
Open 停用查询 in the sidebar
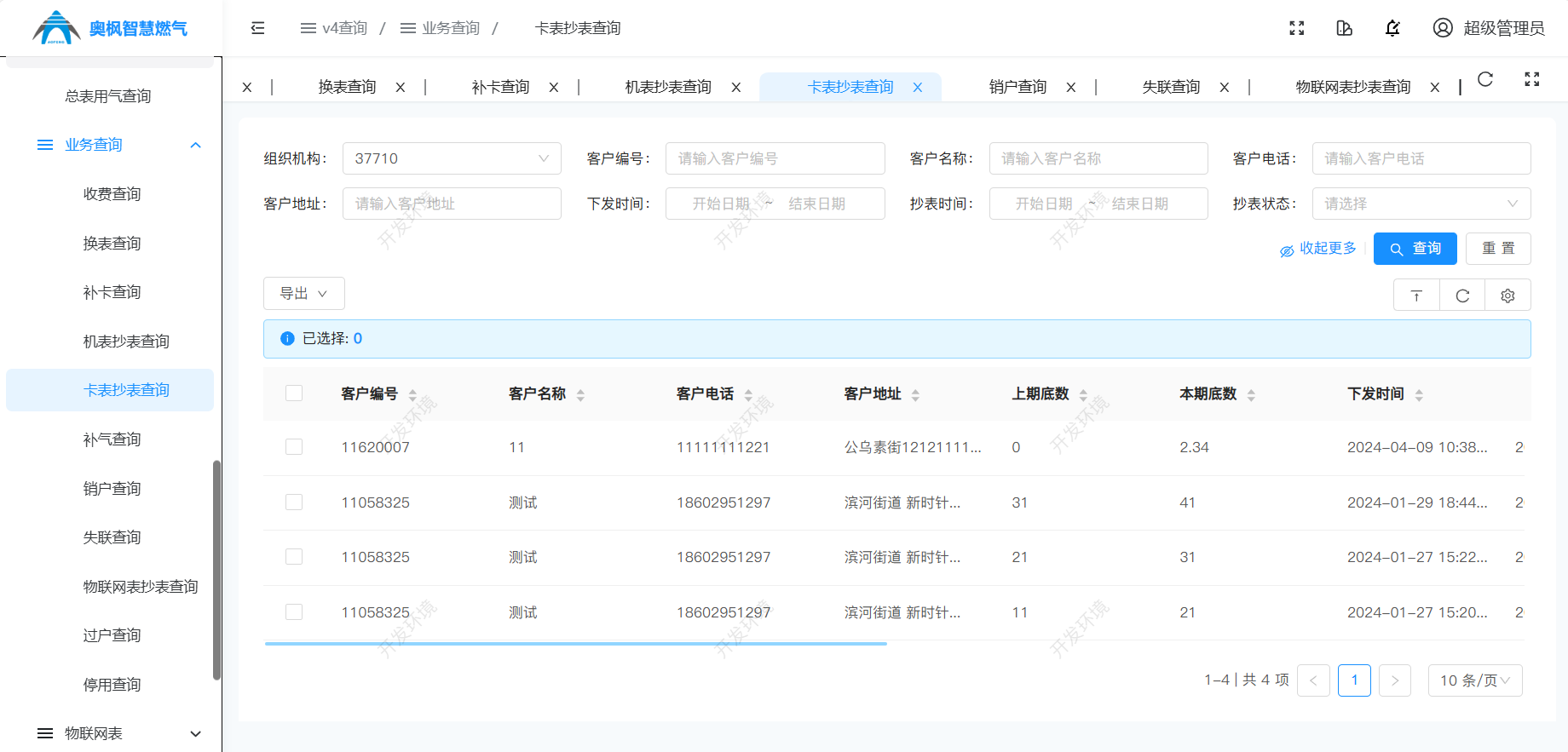pos(112,685)
